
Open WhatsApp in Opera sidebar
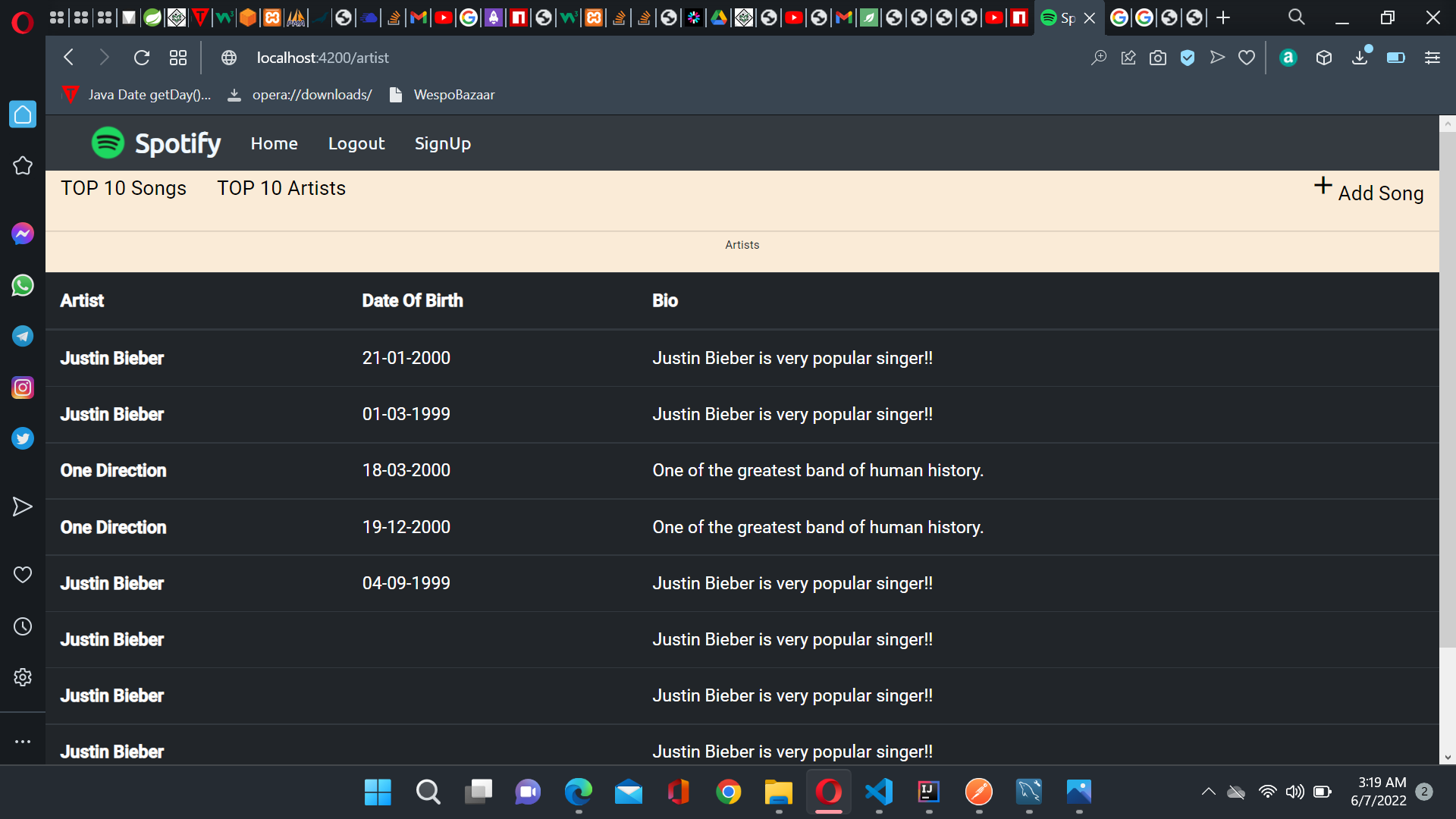pos(23,285)
